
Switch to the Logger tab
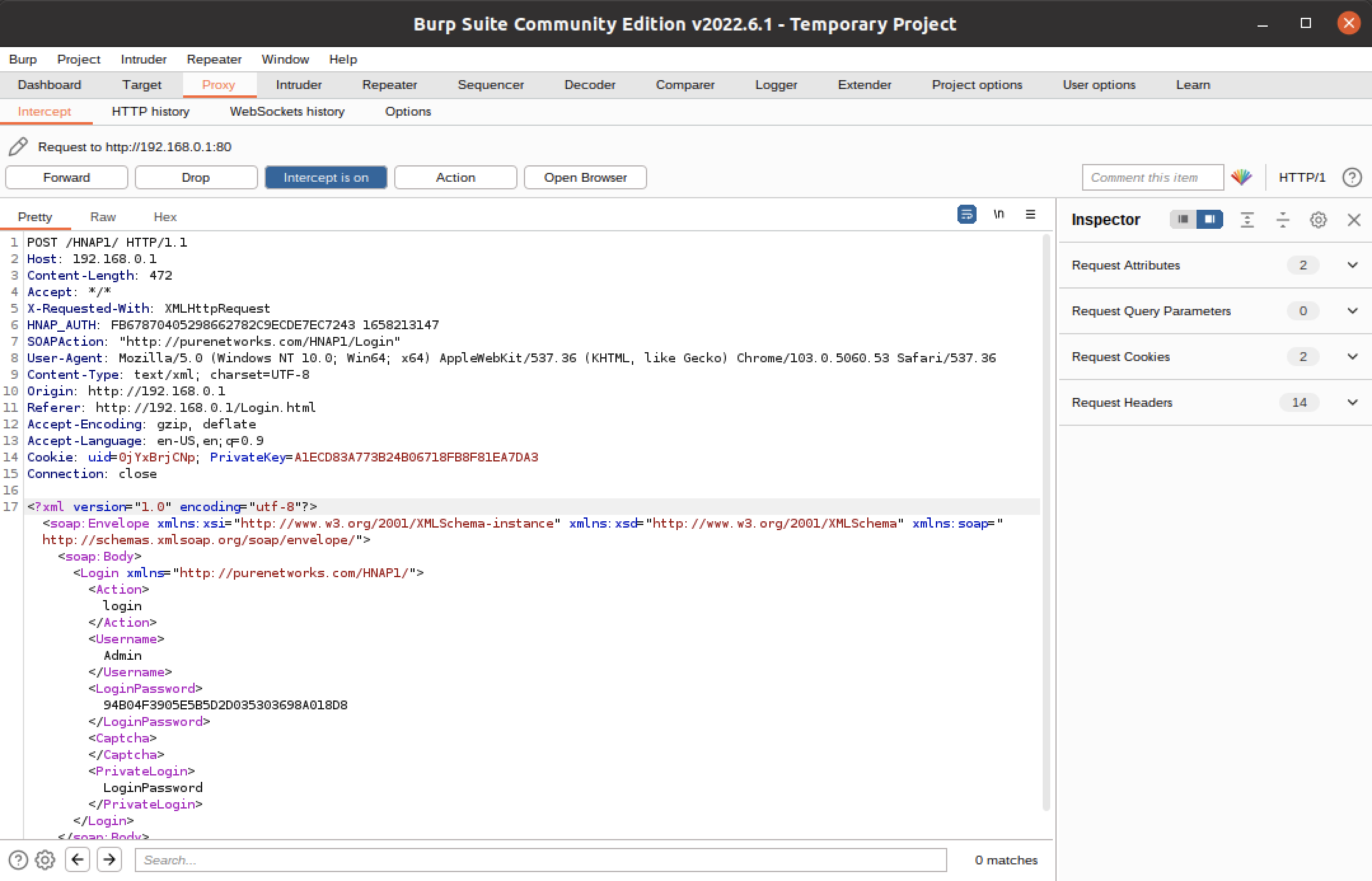click(776, 85)
